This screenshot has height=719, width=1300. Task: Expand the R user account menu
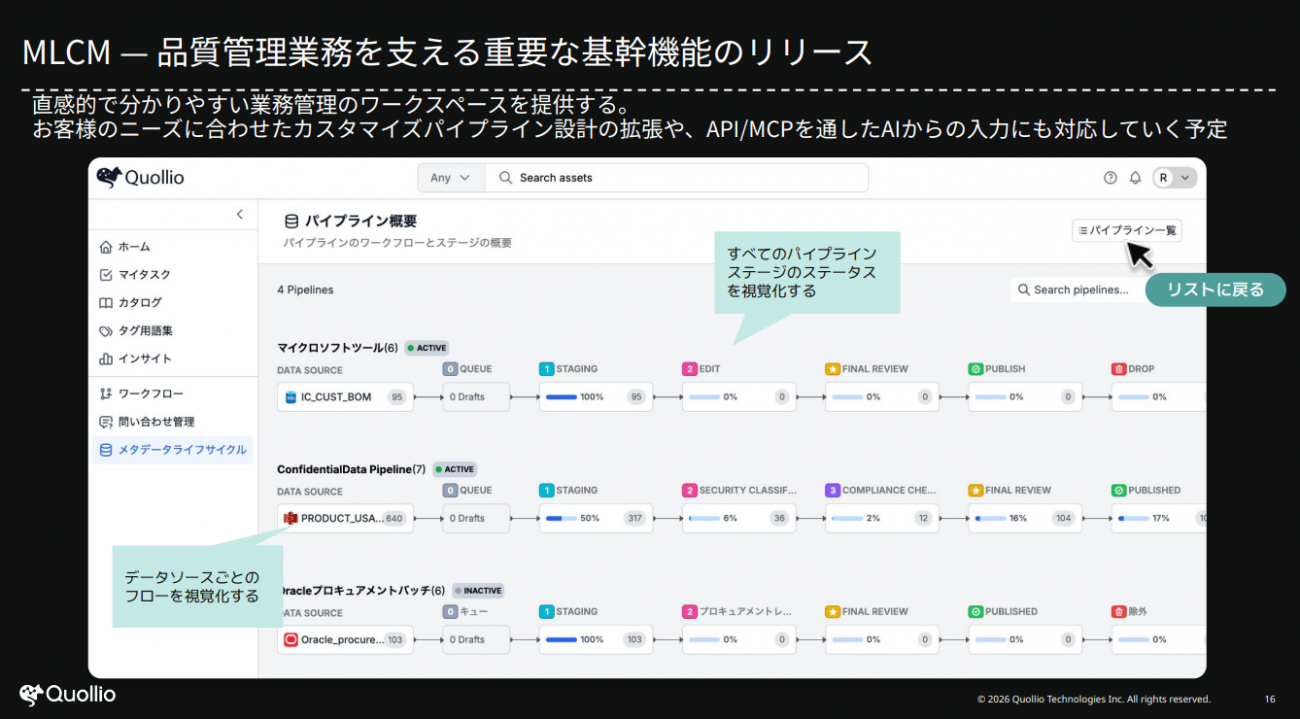click(x=1174, y=178)
